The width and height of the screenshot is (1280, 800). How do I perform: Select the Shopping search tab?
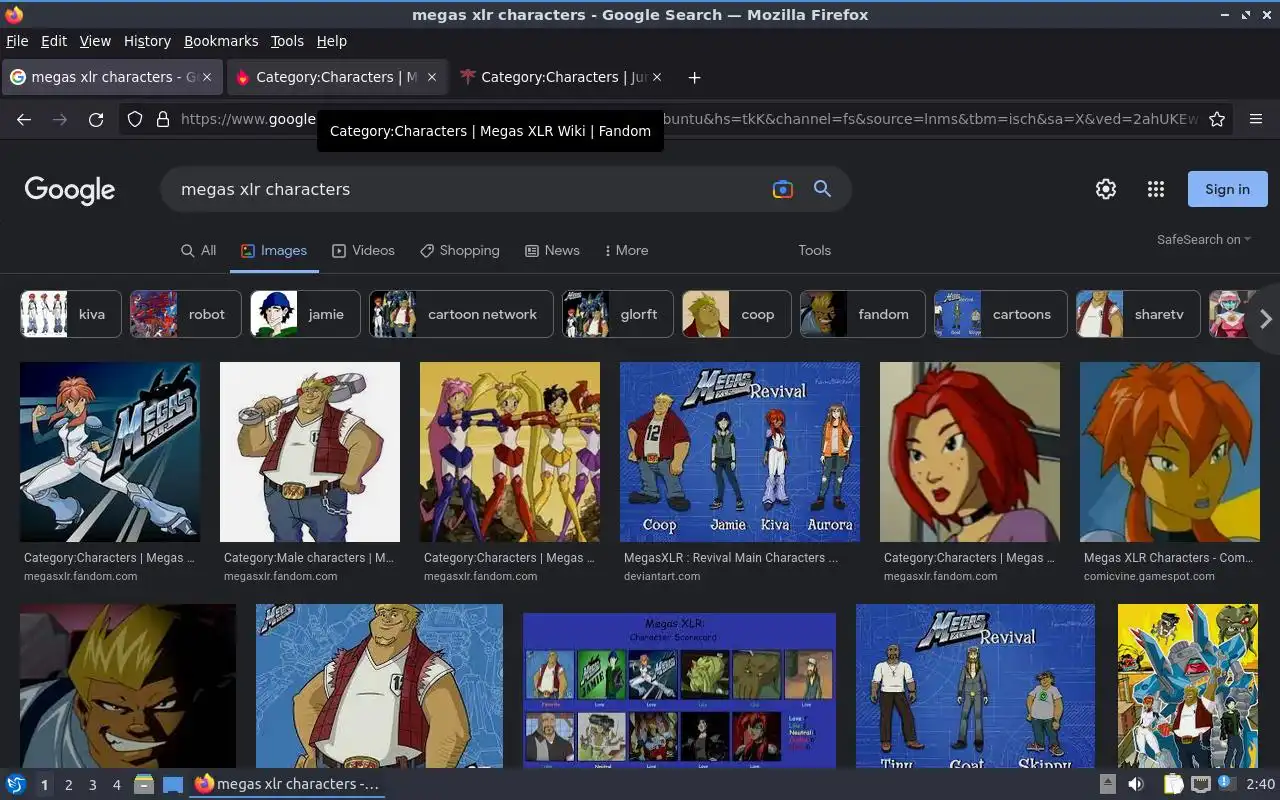(x=459, y=250)
